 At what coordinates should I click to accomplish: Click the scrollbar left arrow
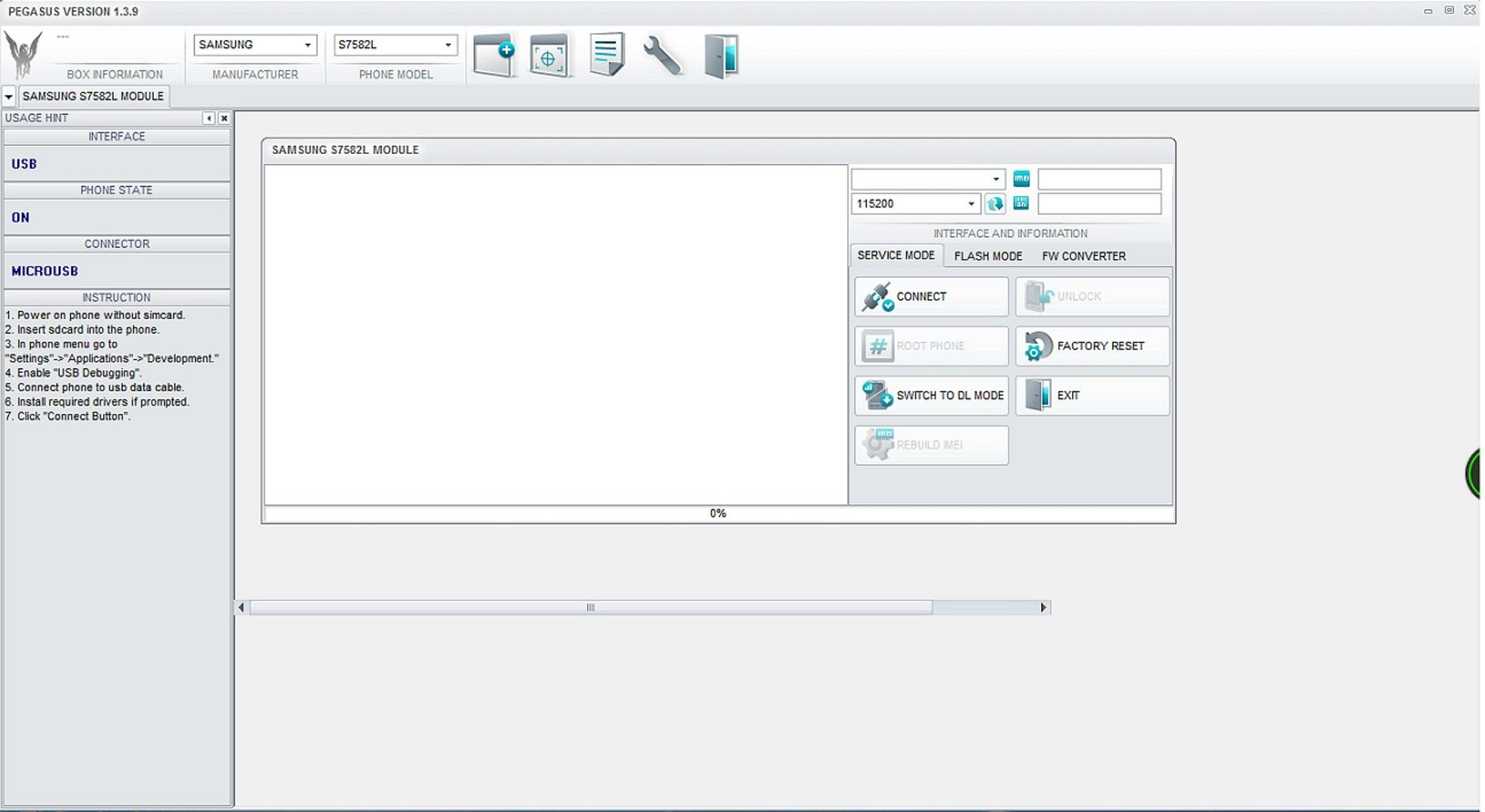(241, 608)
